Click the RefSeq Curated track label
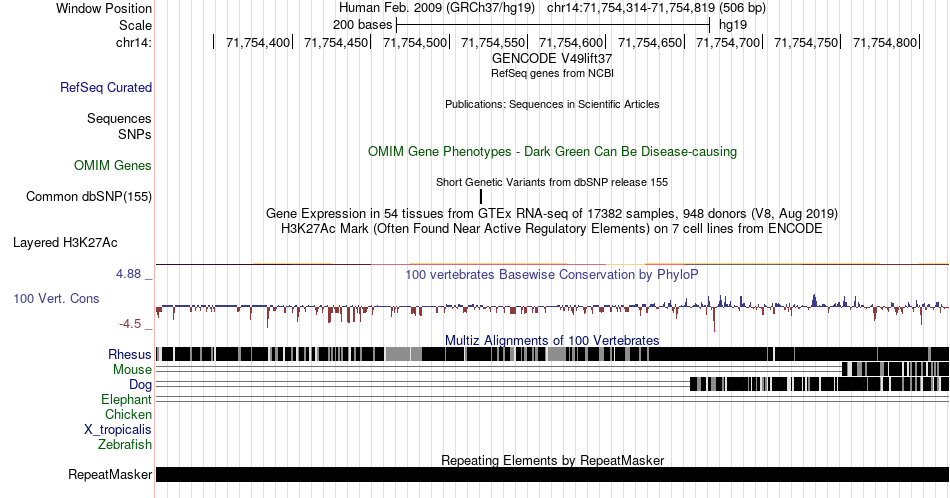Screen dimensions: 950x498 106,87
